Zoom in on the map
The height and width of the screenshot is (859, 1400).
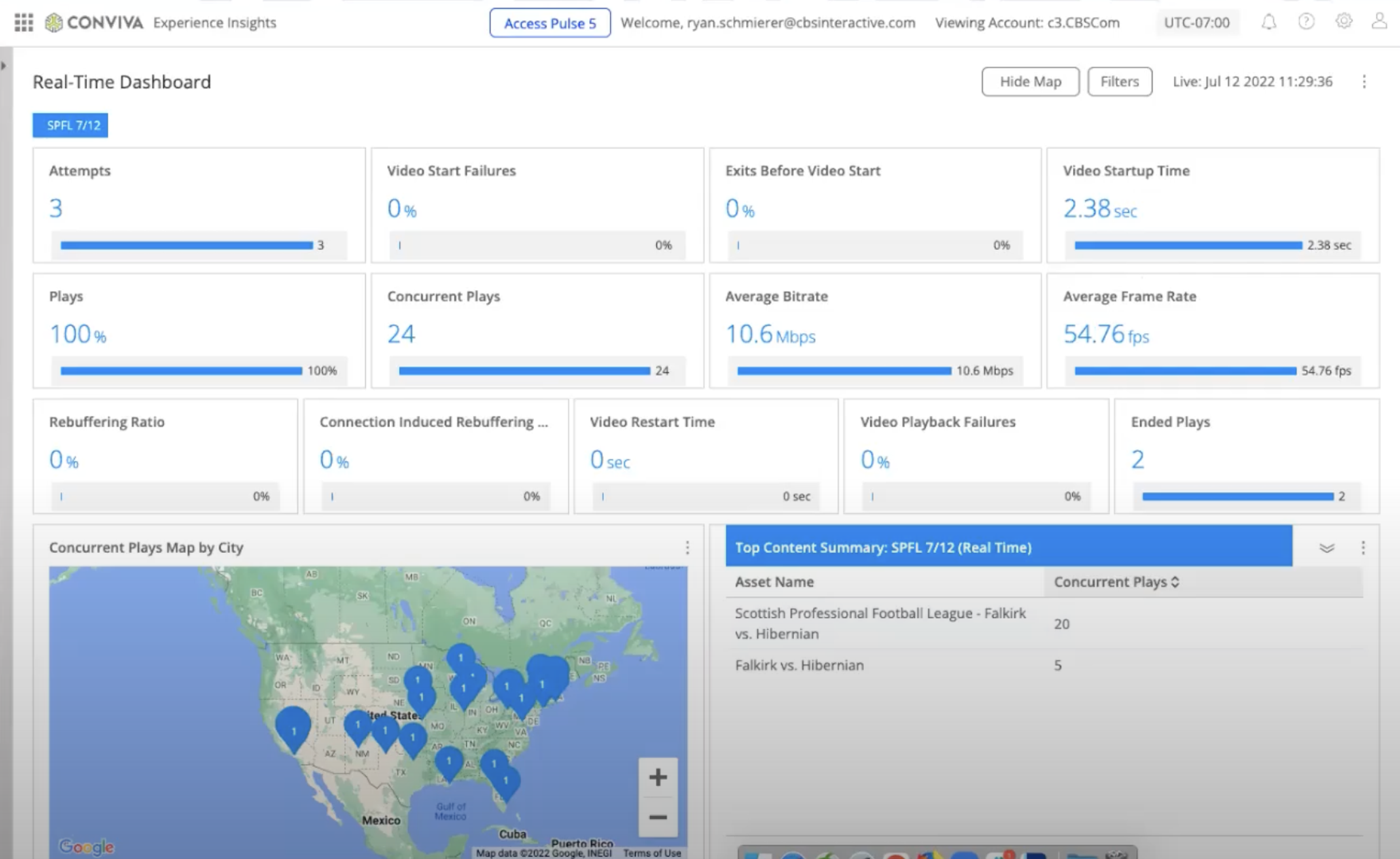point(657,777)
